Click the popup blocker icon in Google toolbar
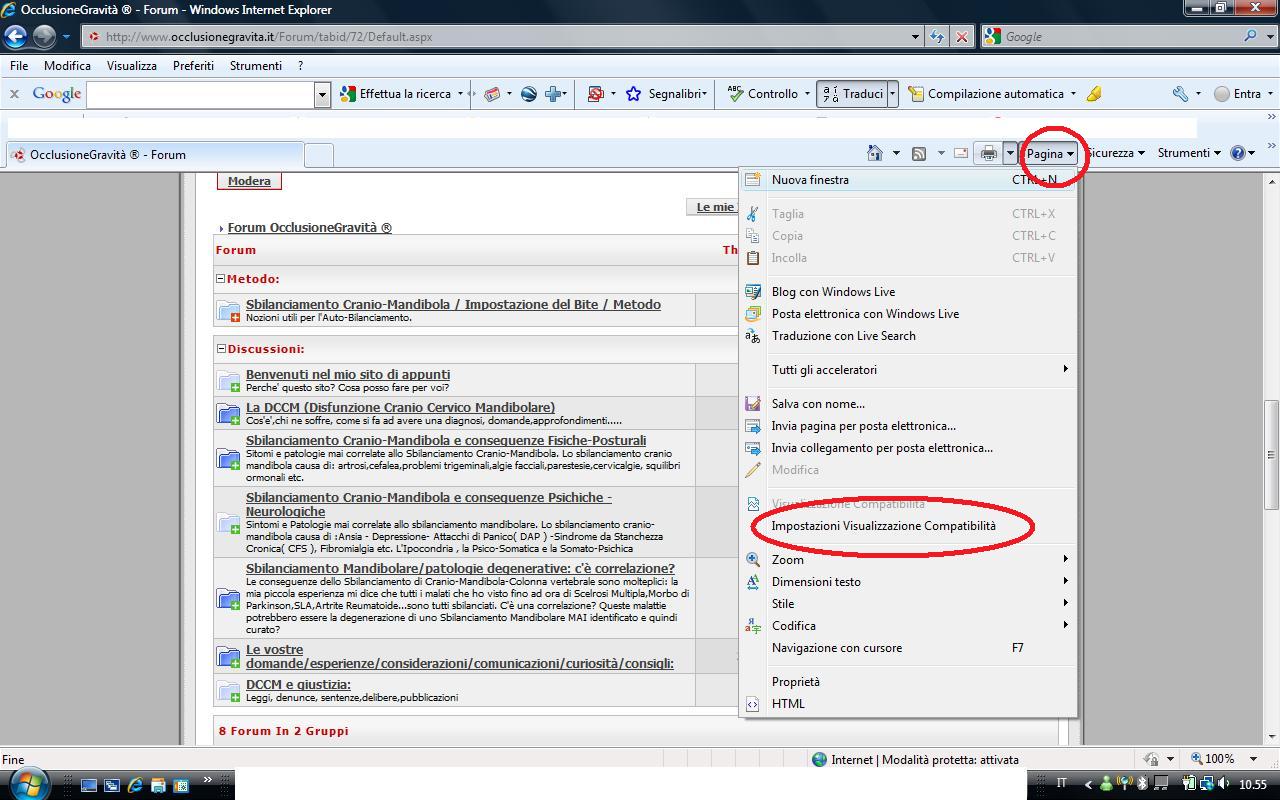This screenshot has width=1280, height=800. click(x=595, y=93)
